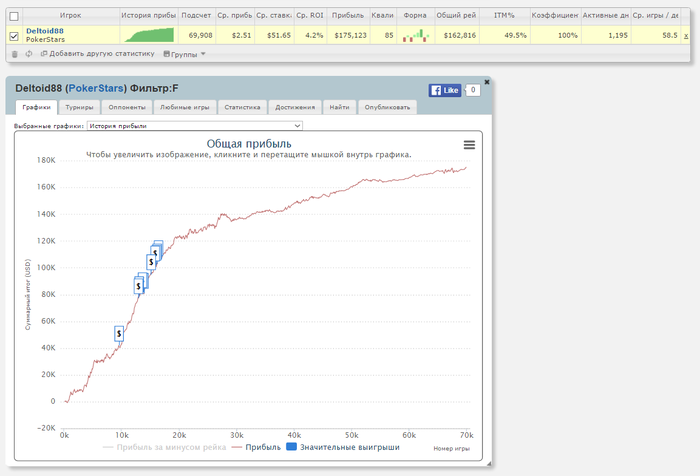
Task: Click the dollar win marker near 105K
Action: (151, 262)
